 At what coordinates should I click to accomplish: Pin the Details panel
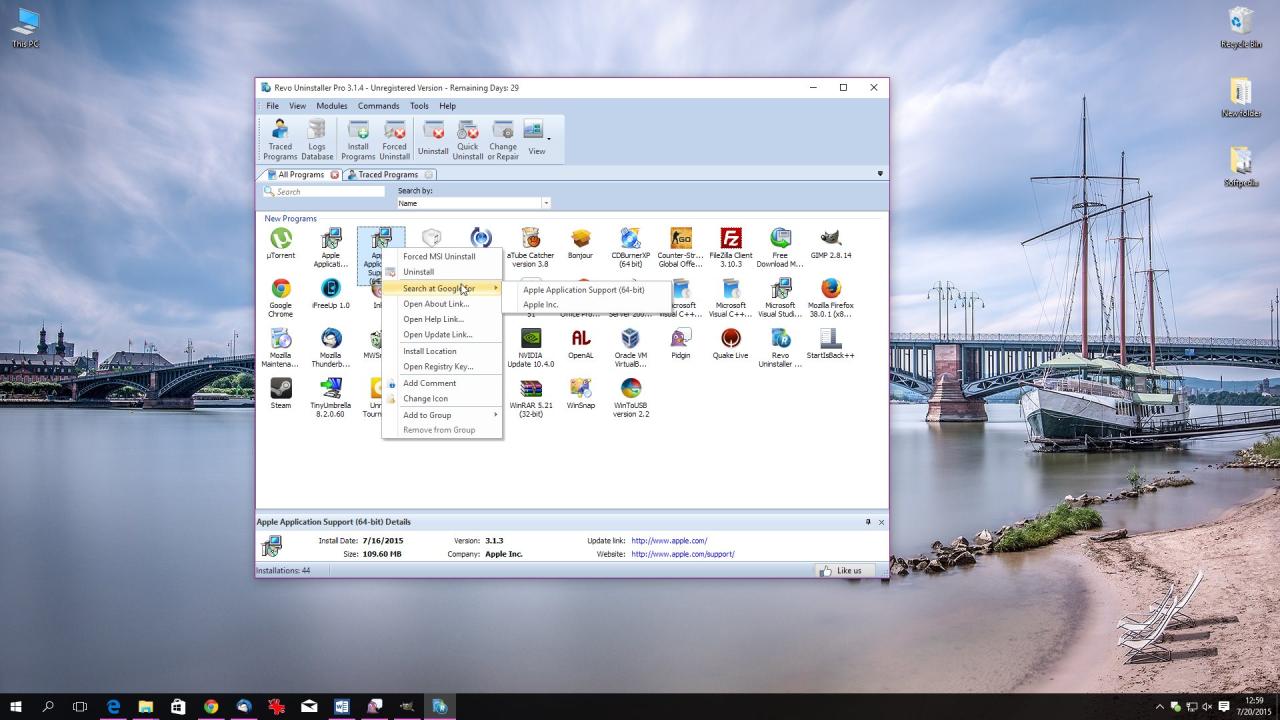tap(868, 522)
